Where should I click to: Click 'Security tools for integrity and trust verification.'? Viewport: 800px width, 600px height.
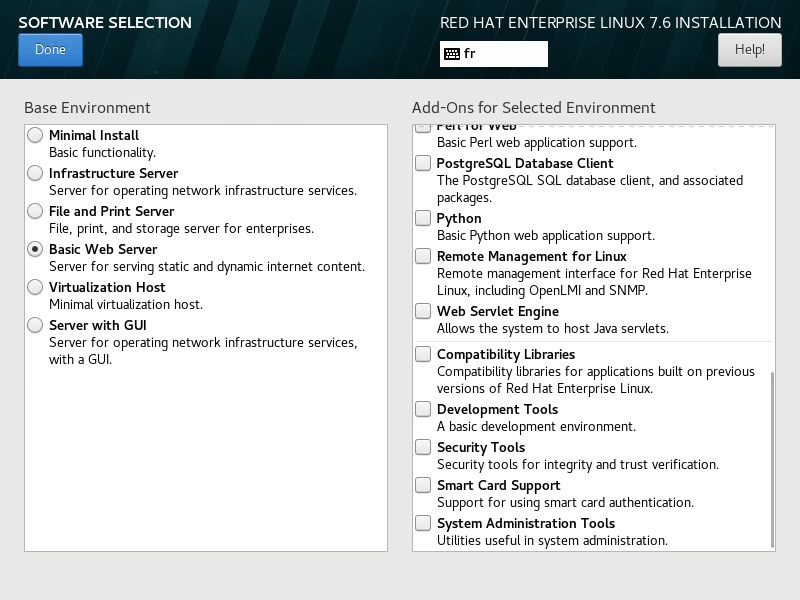tap(578, 465)
